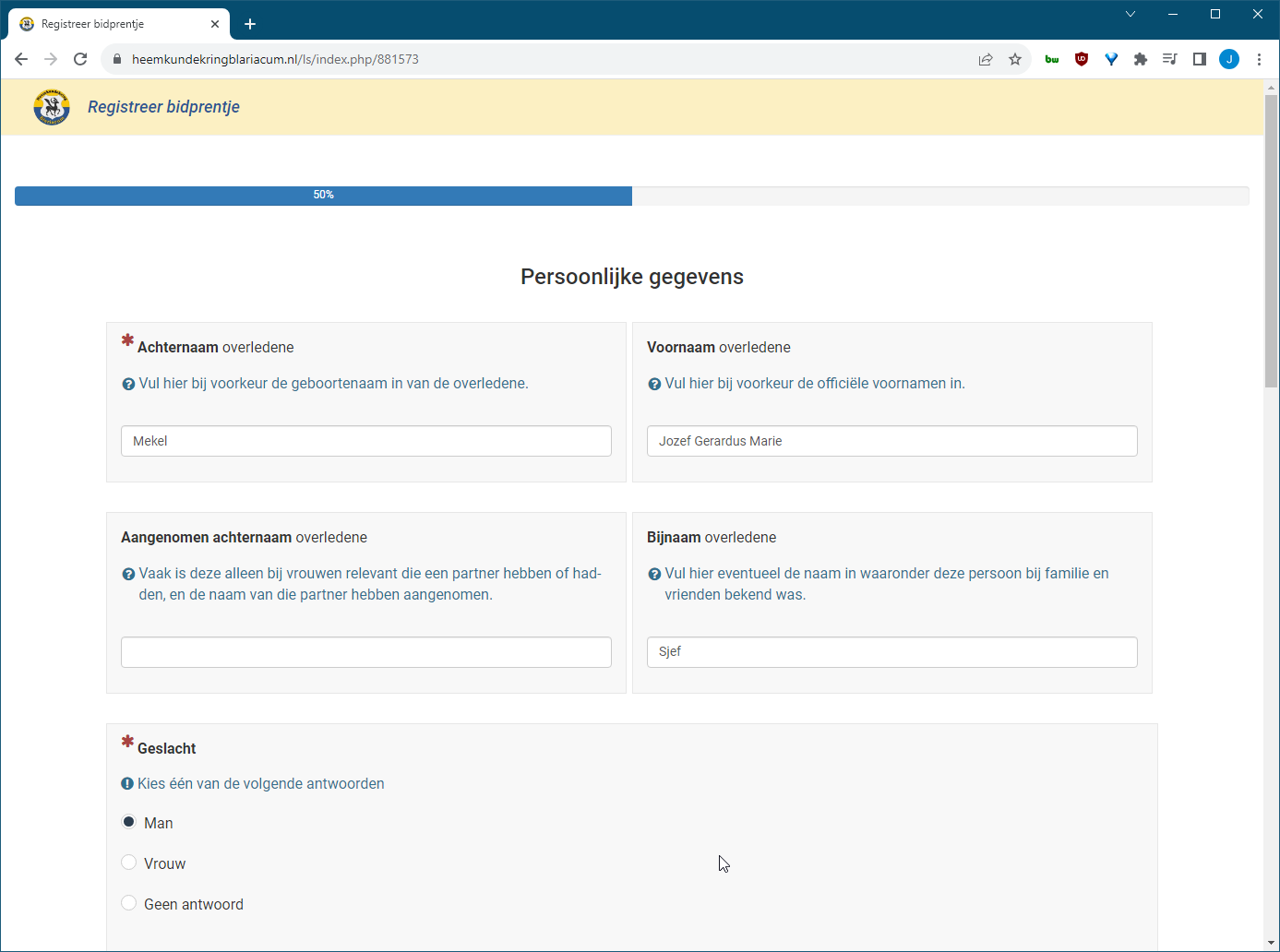Reload the current page

(80, 59)
